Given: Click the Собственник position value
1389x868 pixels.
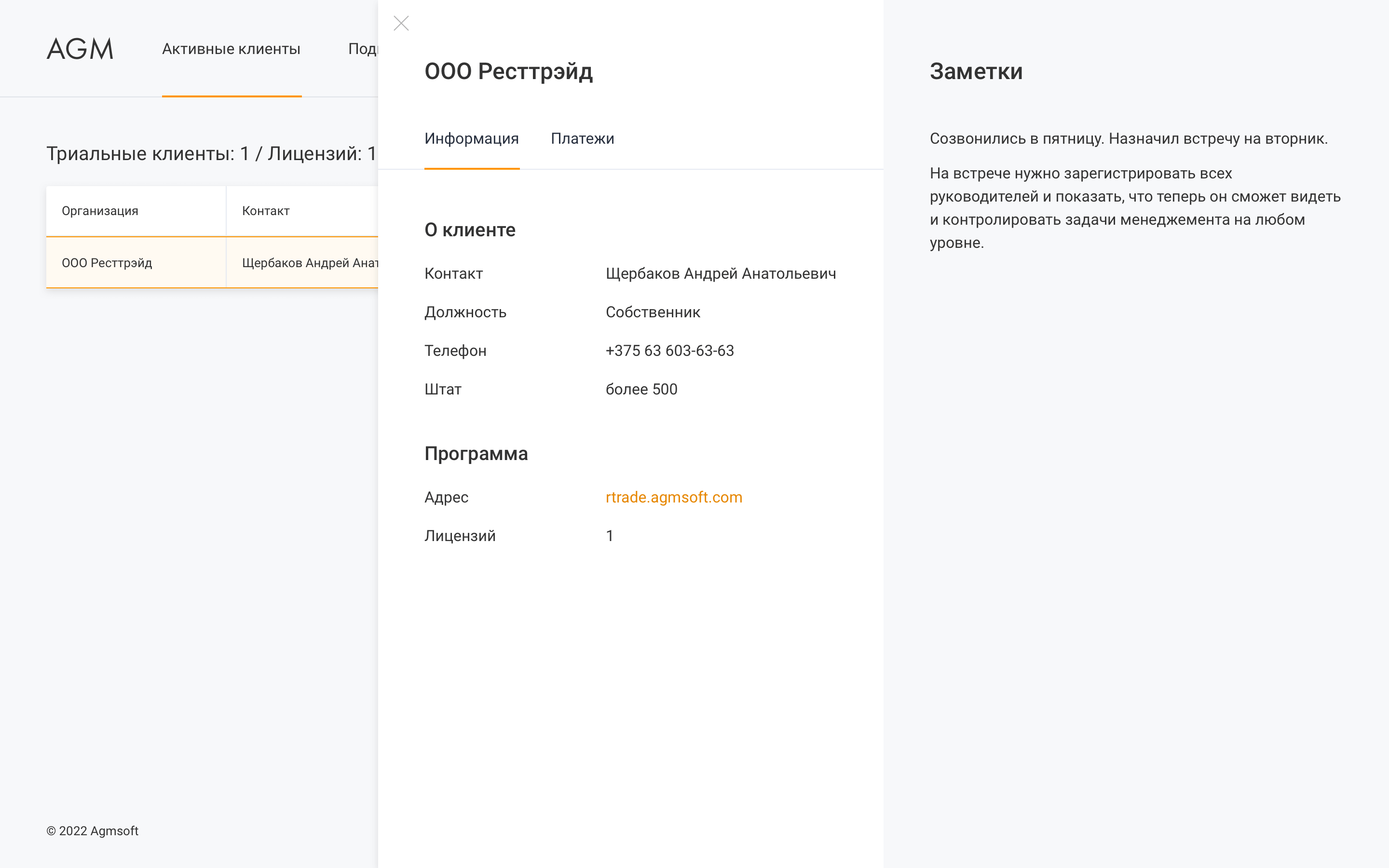Looking at the screenshot, I should [653, 312].
